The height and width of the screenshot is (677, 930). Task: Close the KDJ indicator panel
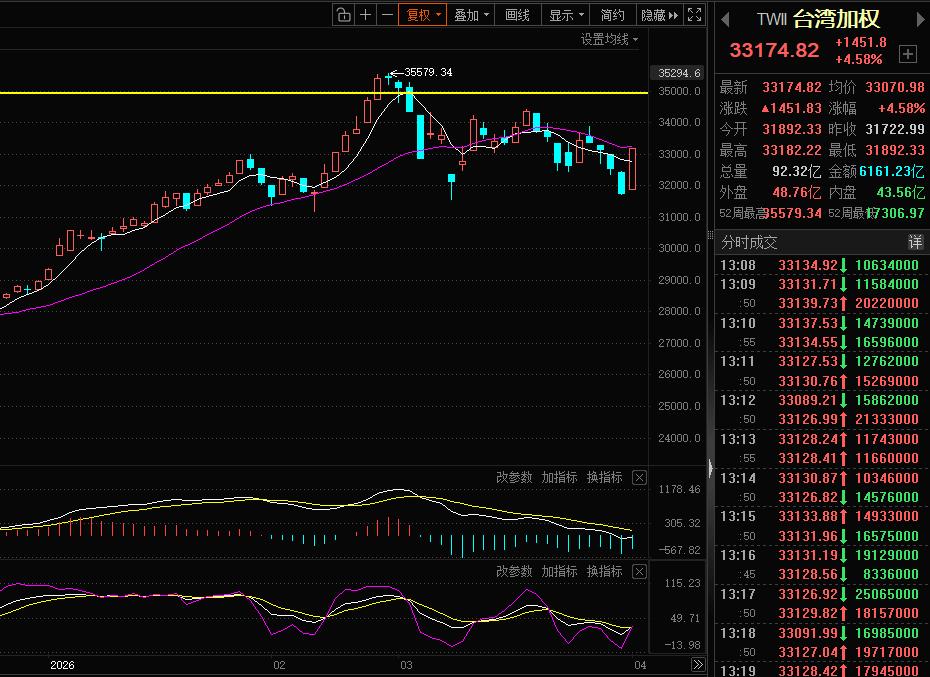click(639, 571)
